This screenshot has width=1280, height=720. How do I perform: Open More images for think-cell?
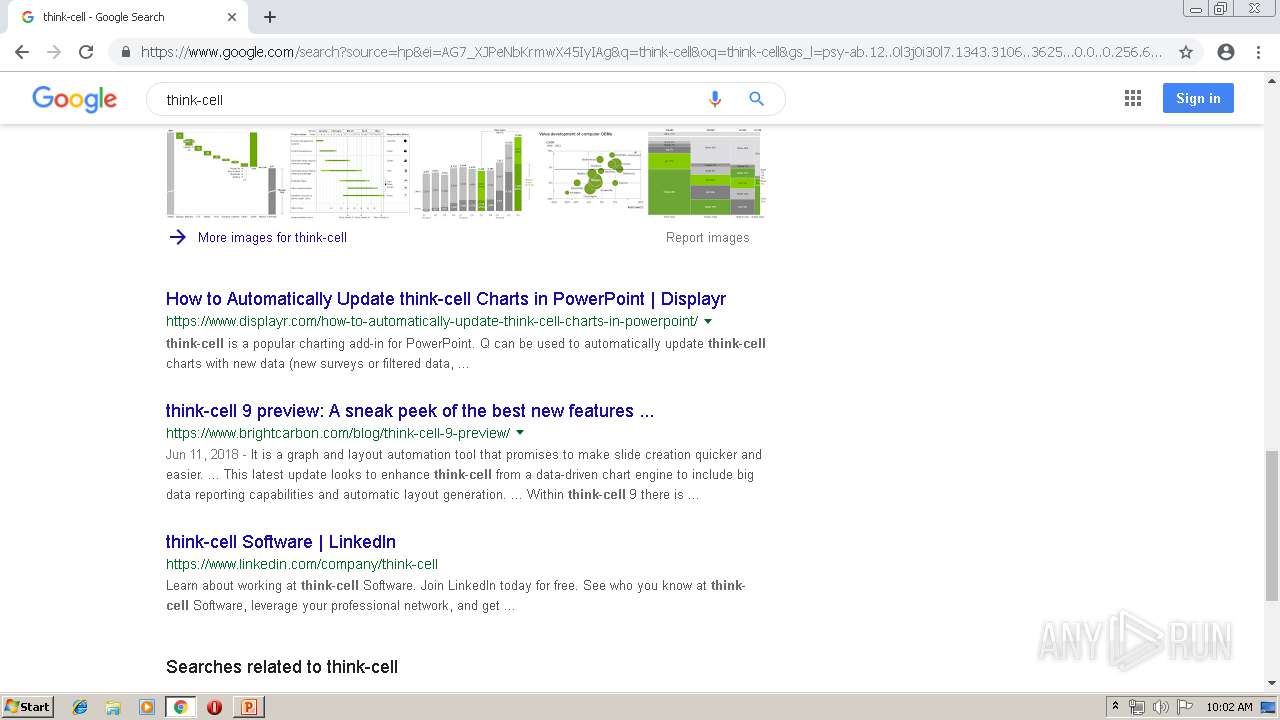click(272, 237)
